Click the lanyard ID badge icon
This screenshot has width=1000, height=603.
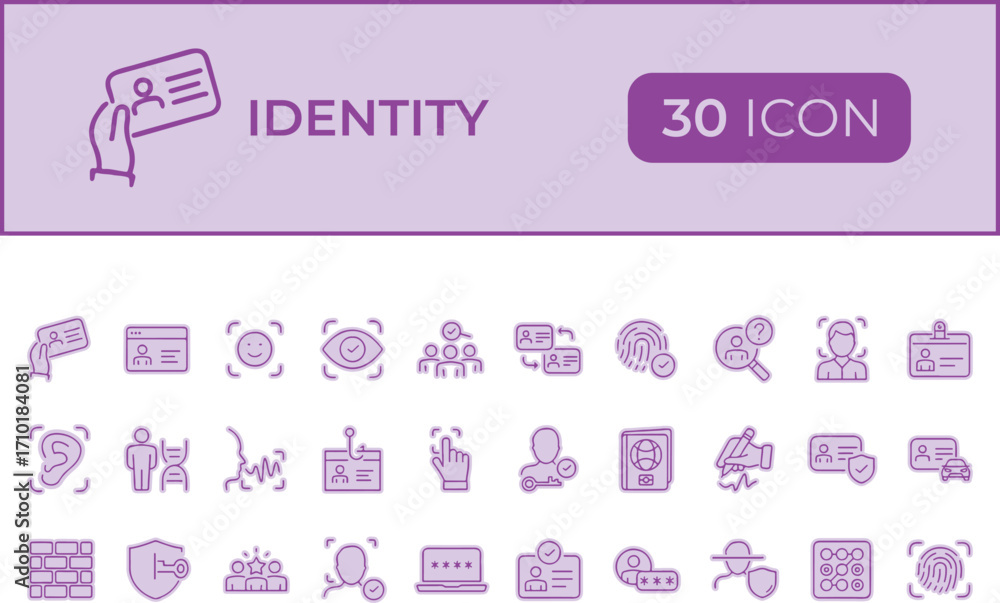click(x=939, y=349)
